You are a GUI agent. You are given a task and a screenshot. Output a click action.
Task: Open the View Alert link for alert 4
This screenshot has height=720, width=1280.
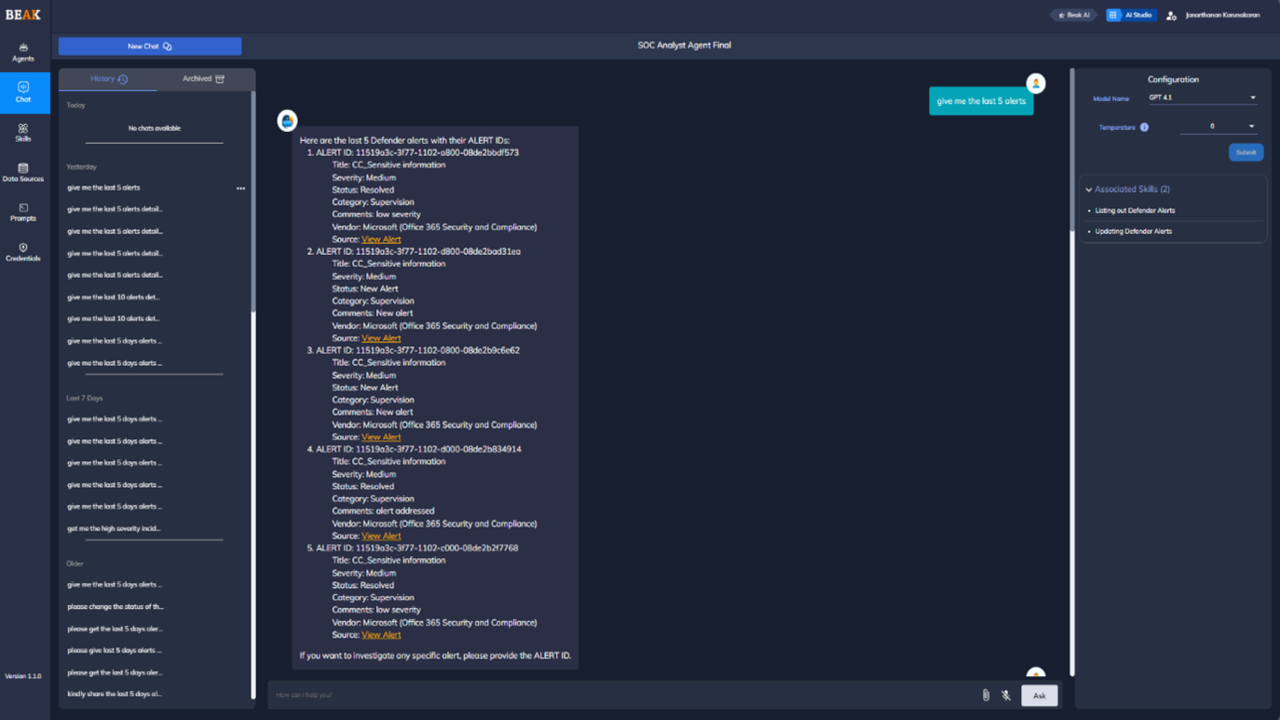coord(381,536)
